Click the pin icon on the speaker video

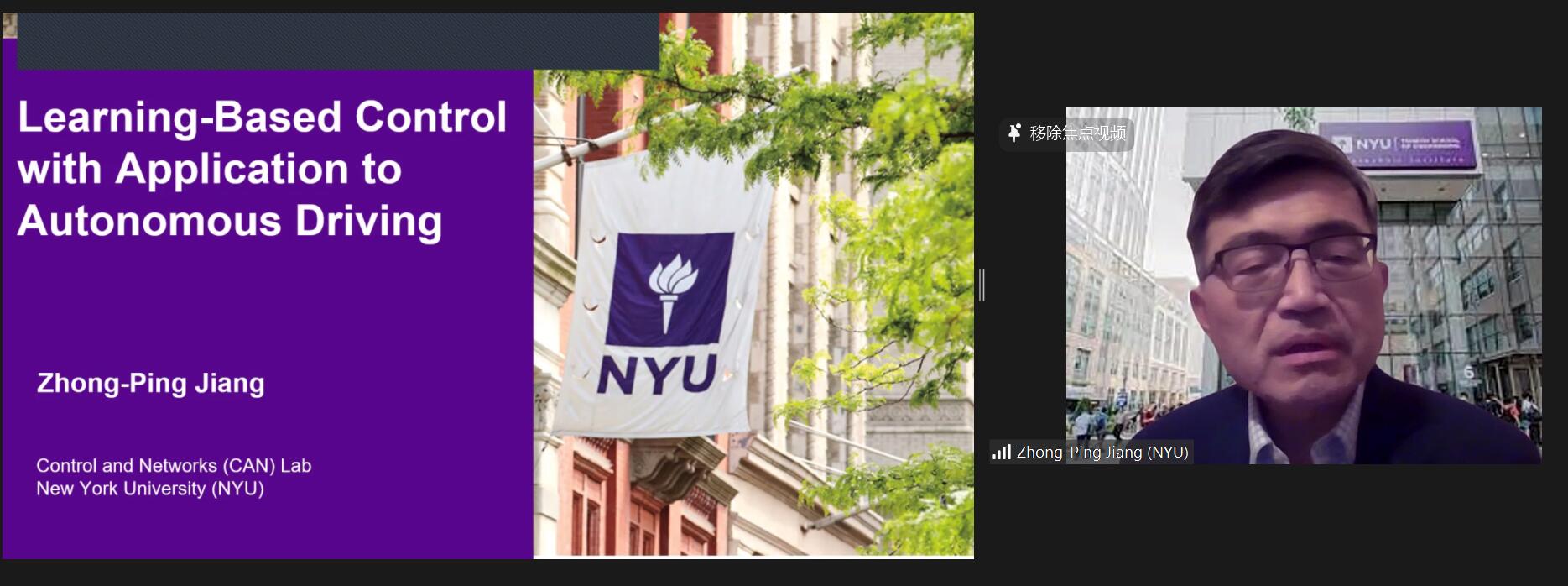click(x=1014, y=133)
